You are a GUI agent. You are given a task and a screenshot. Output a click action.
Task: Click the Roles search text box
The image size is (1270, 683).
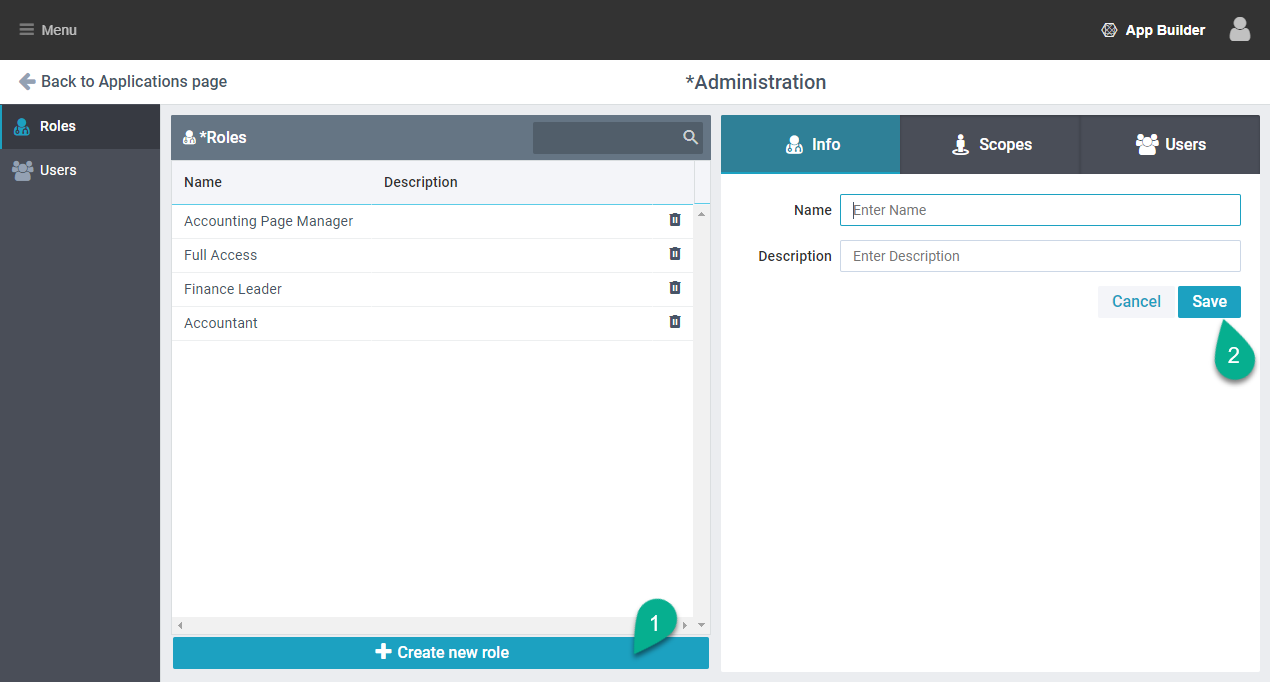click(606, 138)
